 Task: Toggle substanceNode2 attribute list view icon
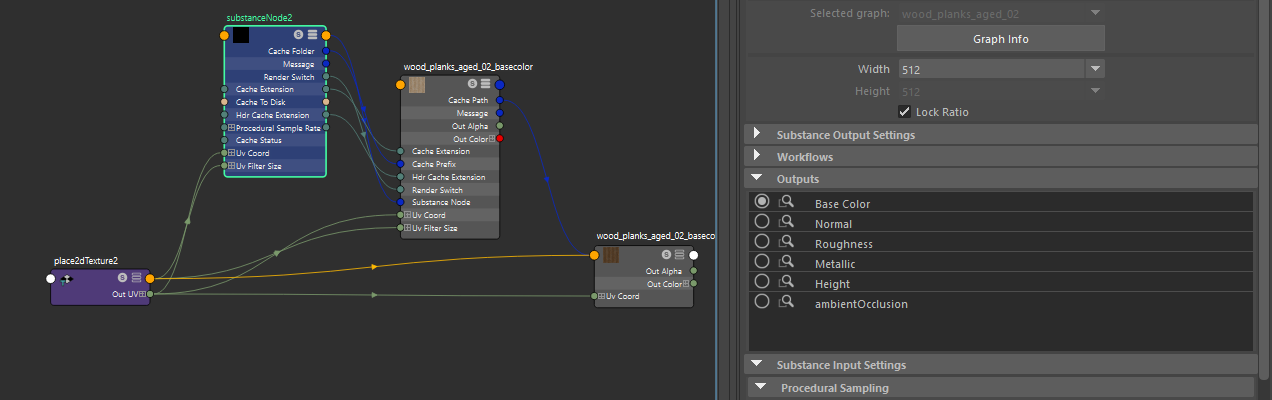click(312, 35)
